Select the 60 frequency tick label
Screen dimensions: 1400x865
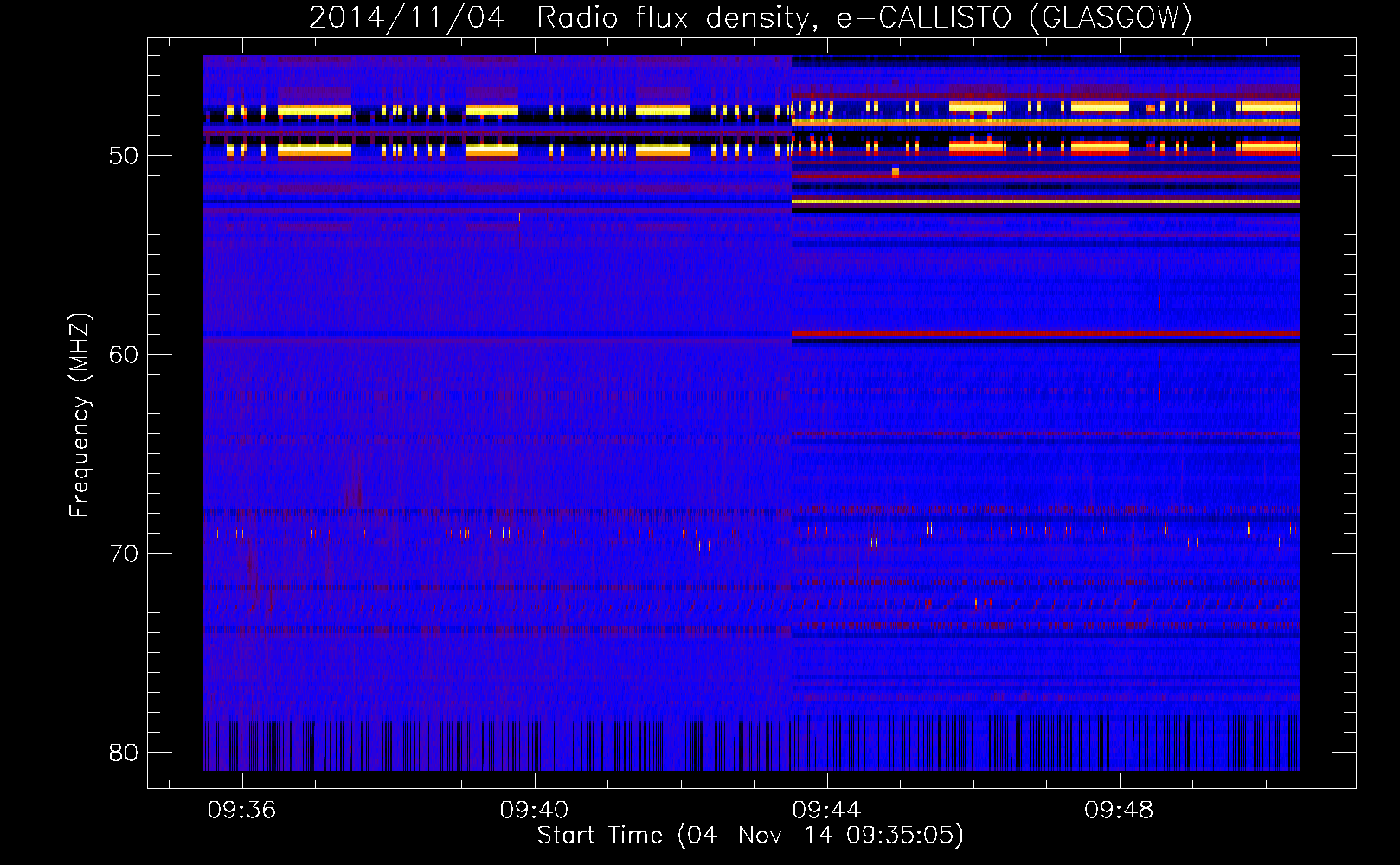point(124,355)
